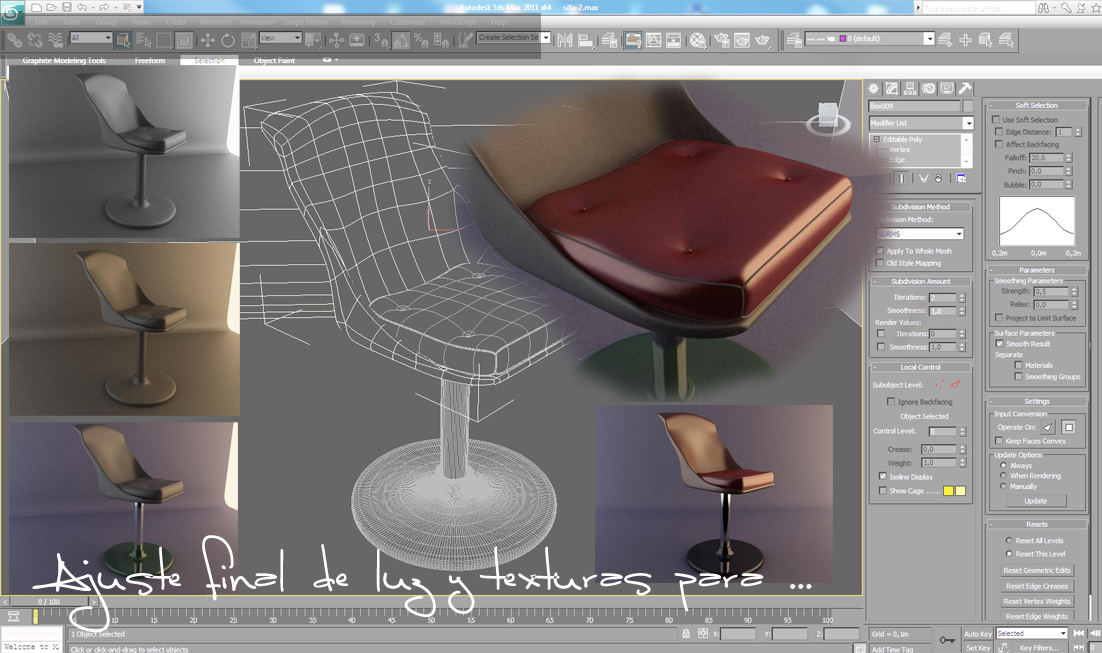Toggle the Isoline Display checkbox
Image resolution: width=1102 pixels, height=653 pixels.
tap(883, 477)
